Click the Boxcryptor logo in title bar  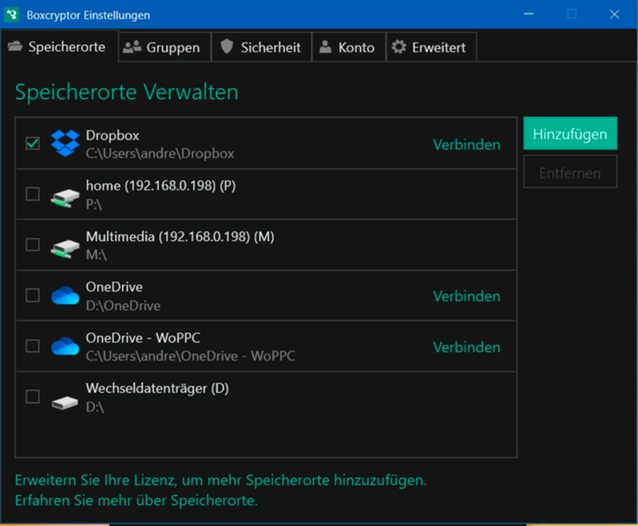14,14
